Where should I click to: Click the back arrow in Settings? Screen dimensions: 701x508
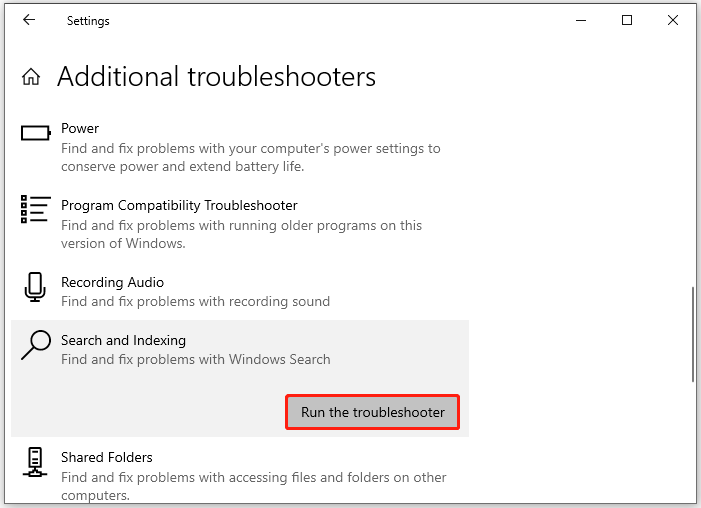pyautogui.click(x=28, y=20)
